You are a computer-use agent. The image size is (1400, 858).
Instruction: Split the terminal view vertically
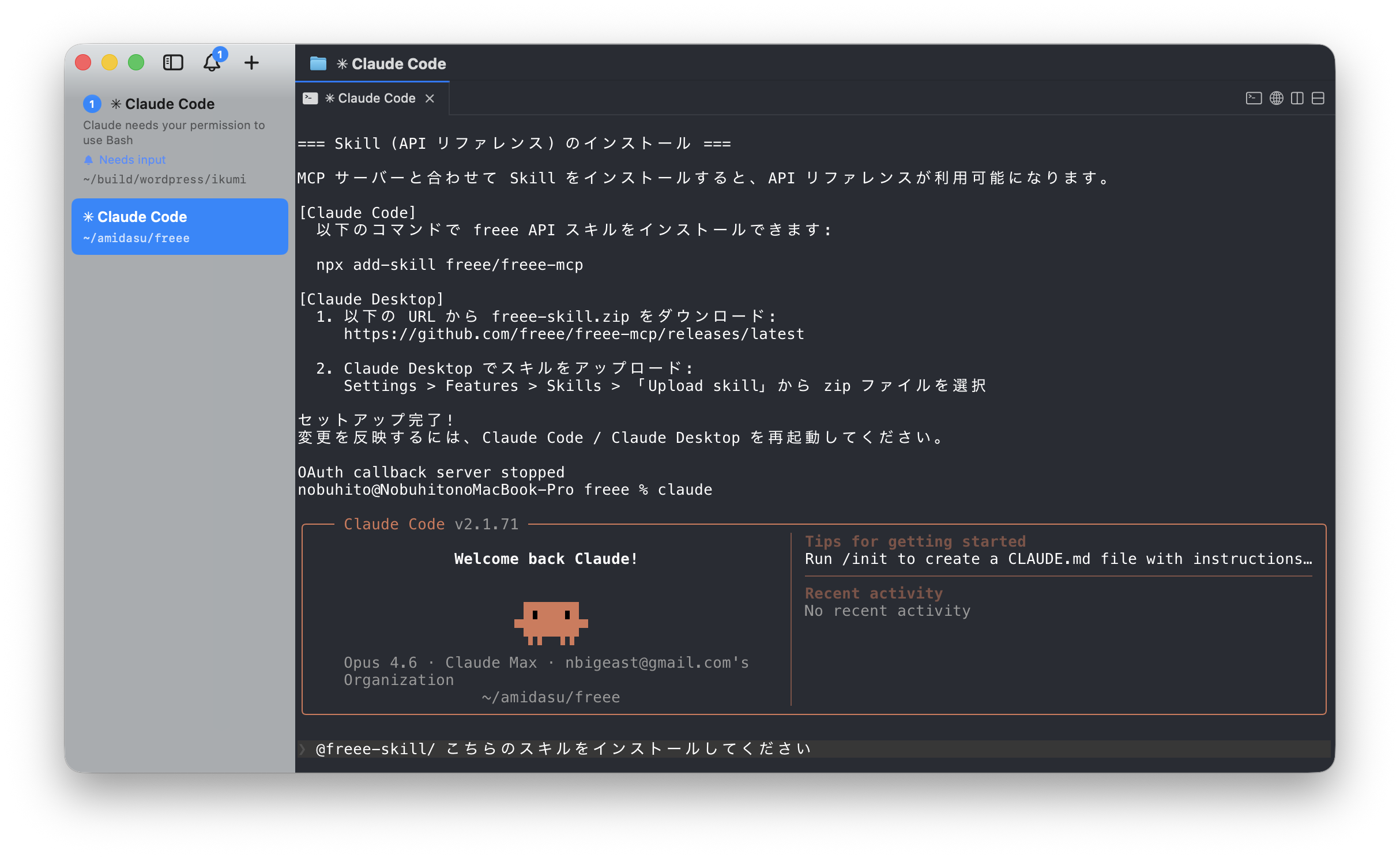tap(1298, 98)
